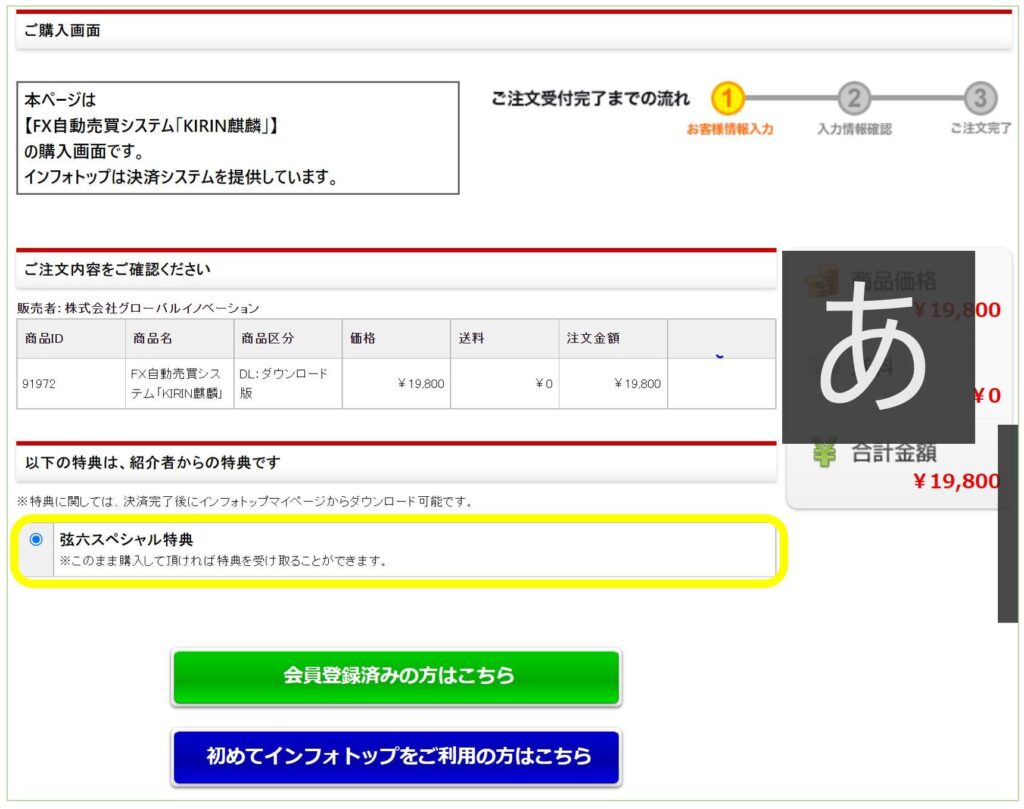1024x809 pixels.
Task: Click the あ input mode indicator
Action: click(x=878, y=347)
